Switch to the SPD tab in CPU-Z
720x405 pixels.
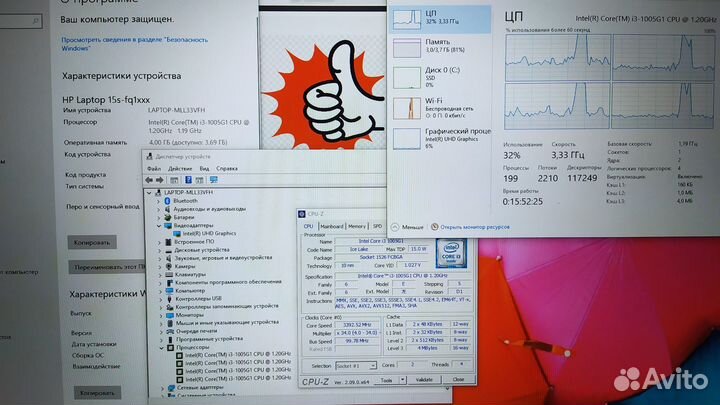click(377, 226)
